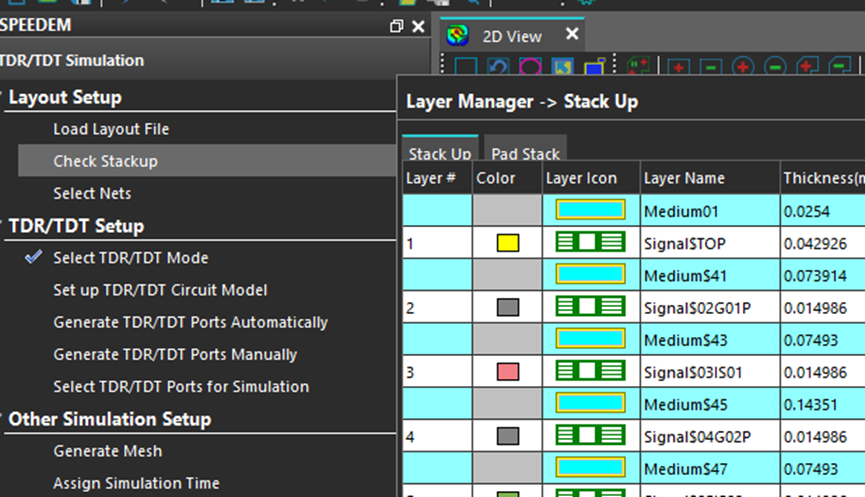Click the layer icon for Signal$03IS01
The height and width of the screenshot is (497, 865).
pos(590,371)
